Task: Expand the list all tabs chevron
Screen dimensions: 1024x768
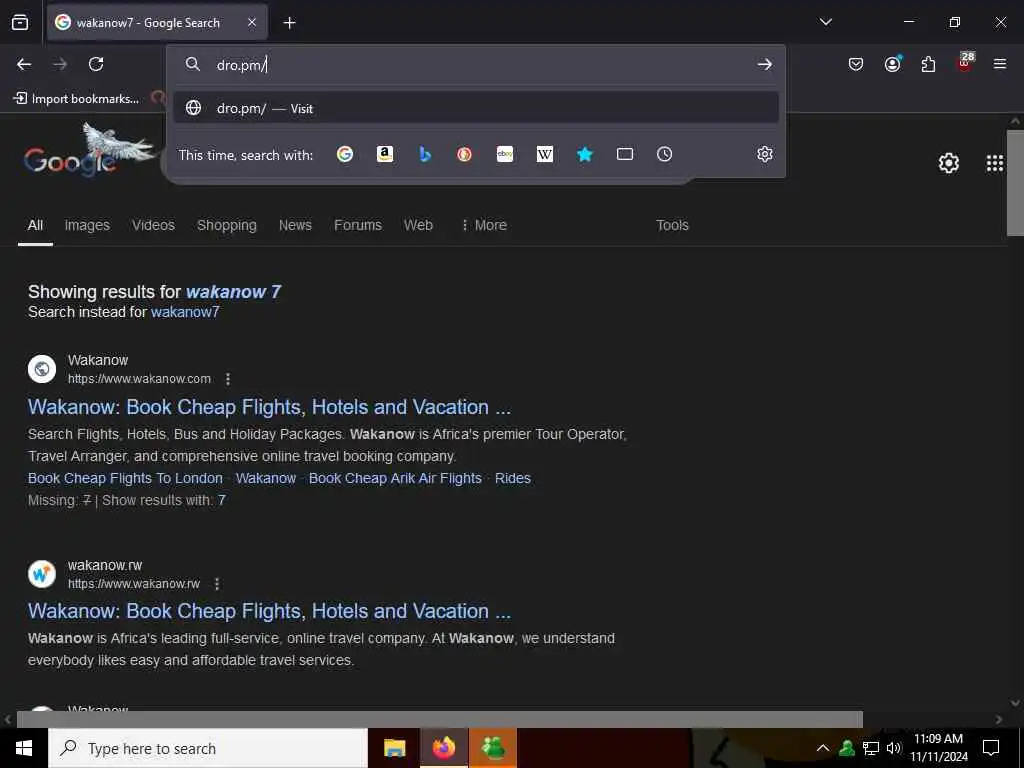Action: click(825, 22)
